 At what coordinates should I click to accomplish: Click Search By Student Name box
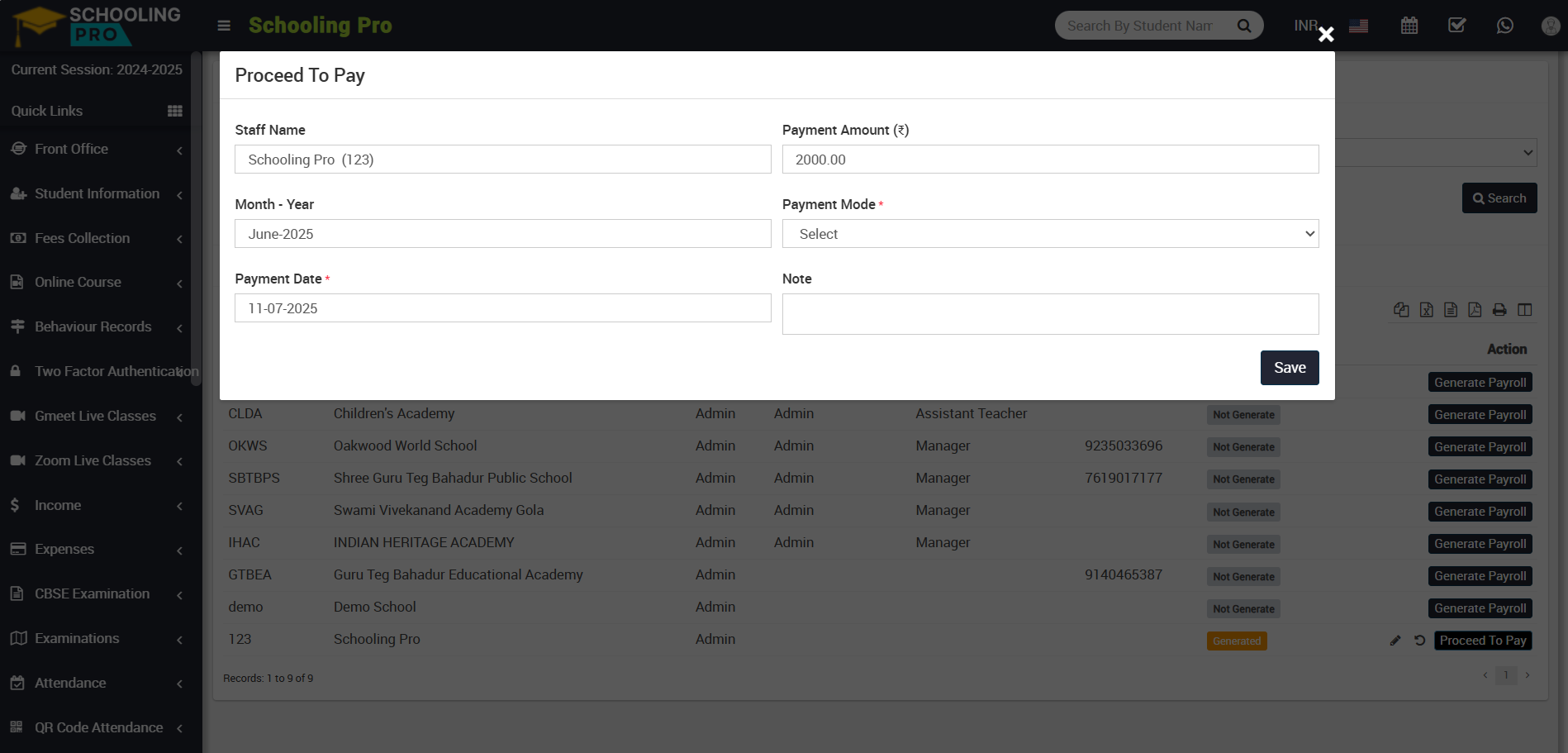(x=1140, y=26)
